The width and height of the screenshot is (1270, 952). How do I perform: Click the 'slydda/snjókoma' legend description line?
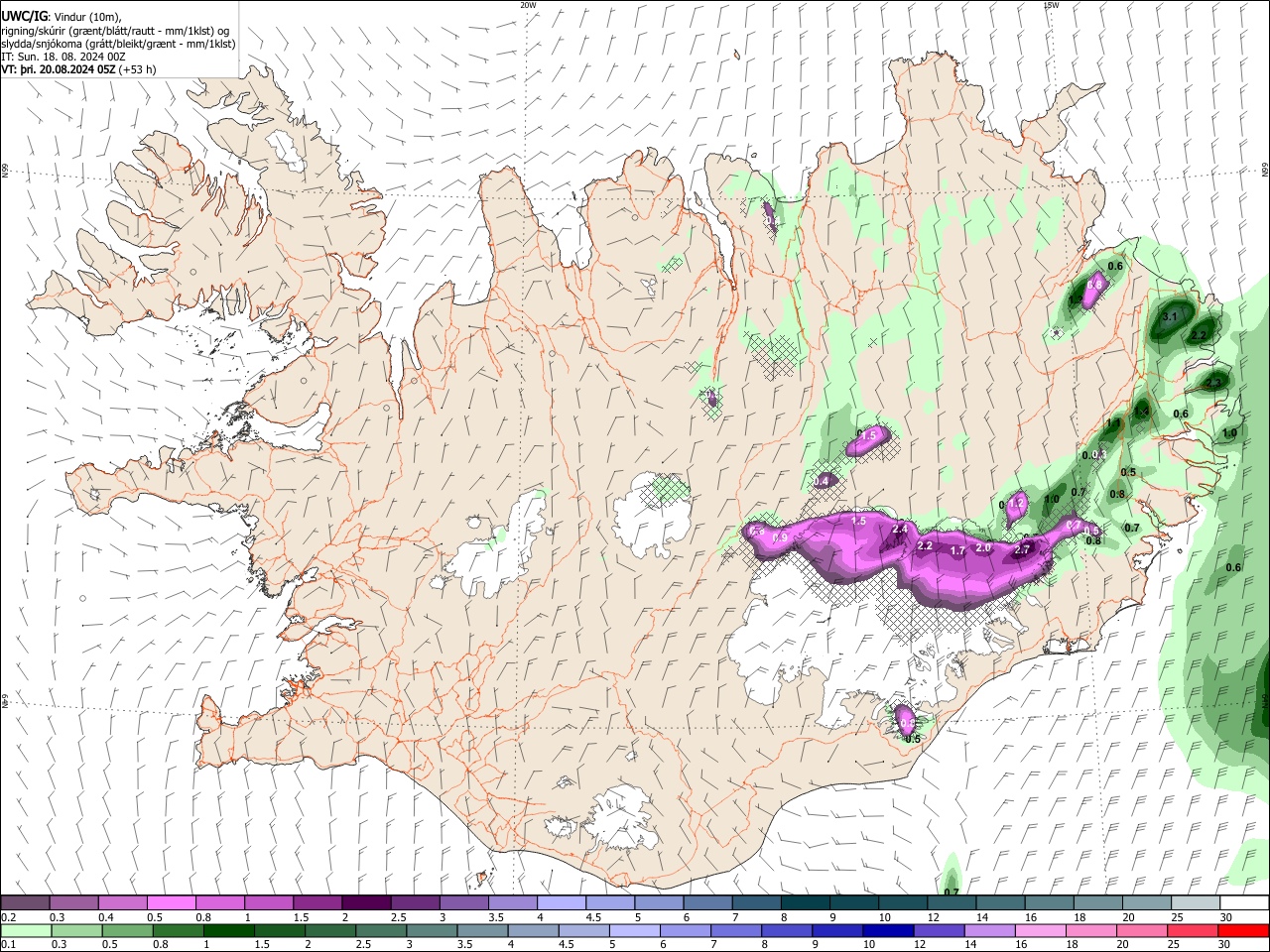(118, 44)
